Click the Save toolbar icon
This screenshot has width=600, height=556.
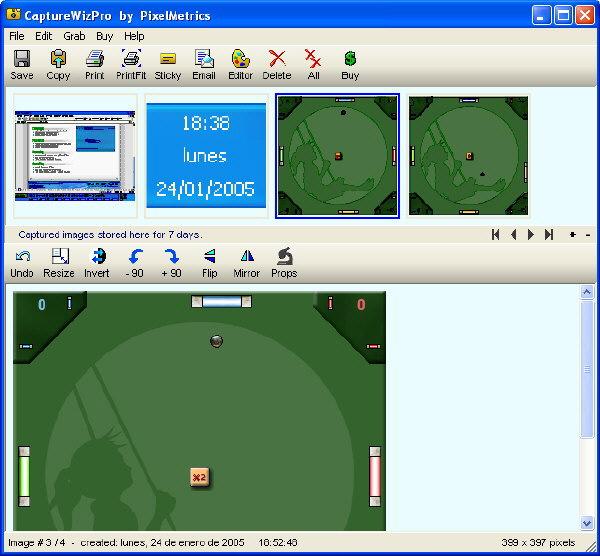[22, 65]
